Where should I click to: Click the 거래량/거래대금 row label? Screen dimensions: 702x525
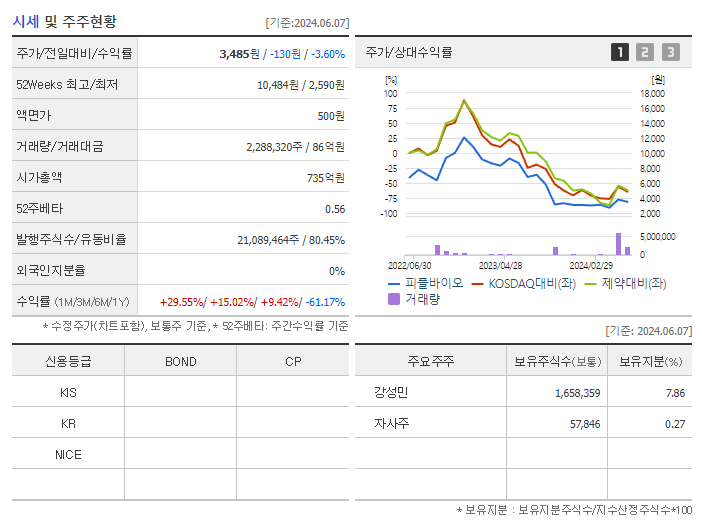tap(60, 146)
